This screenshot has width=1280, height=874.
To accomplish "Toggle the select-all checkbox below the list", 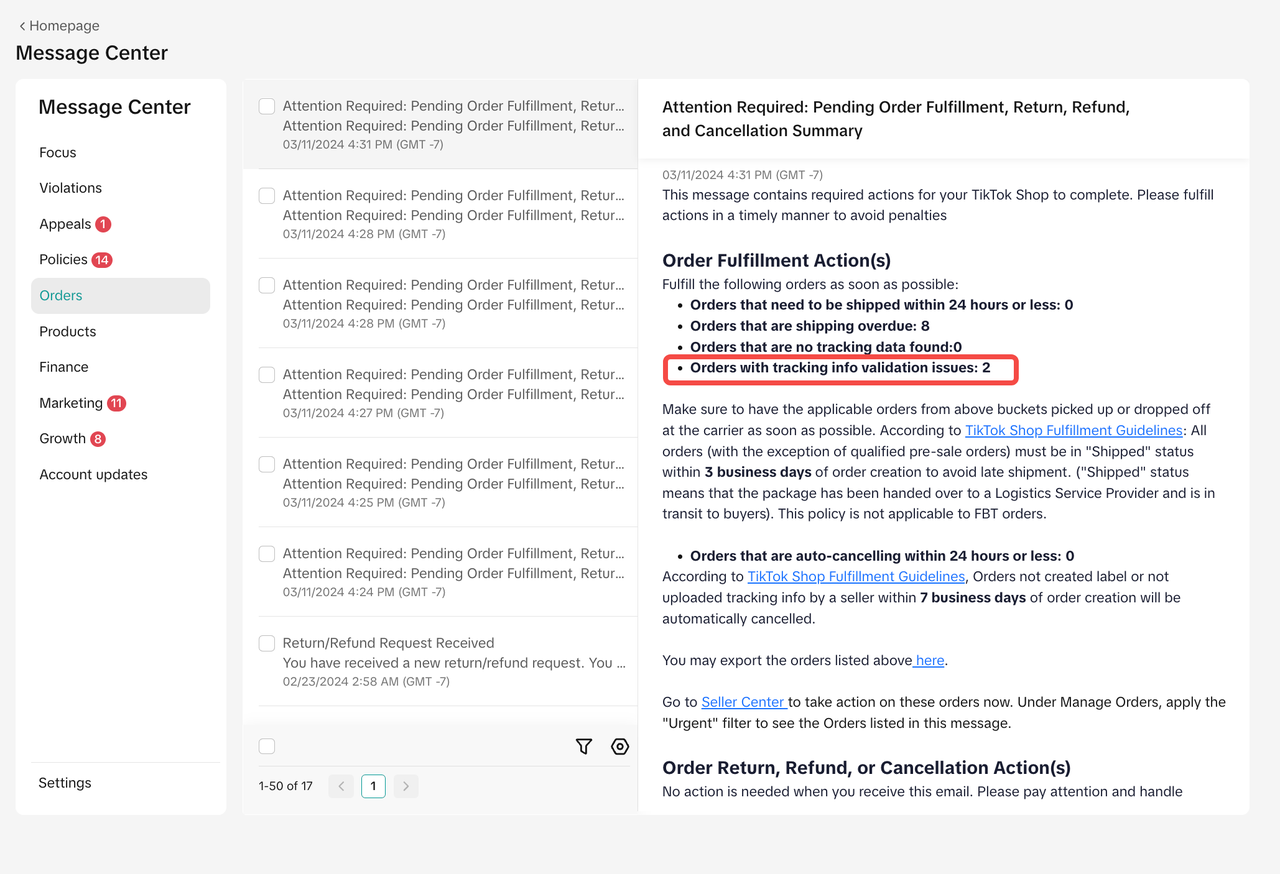I will [267, 746].
